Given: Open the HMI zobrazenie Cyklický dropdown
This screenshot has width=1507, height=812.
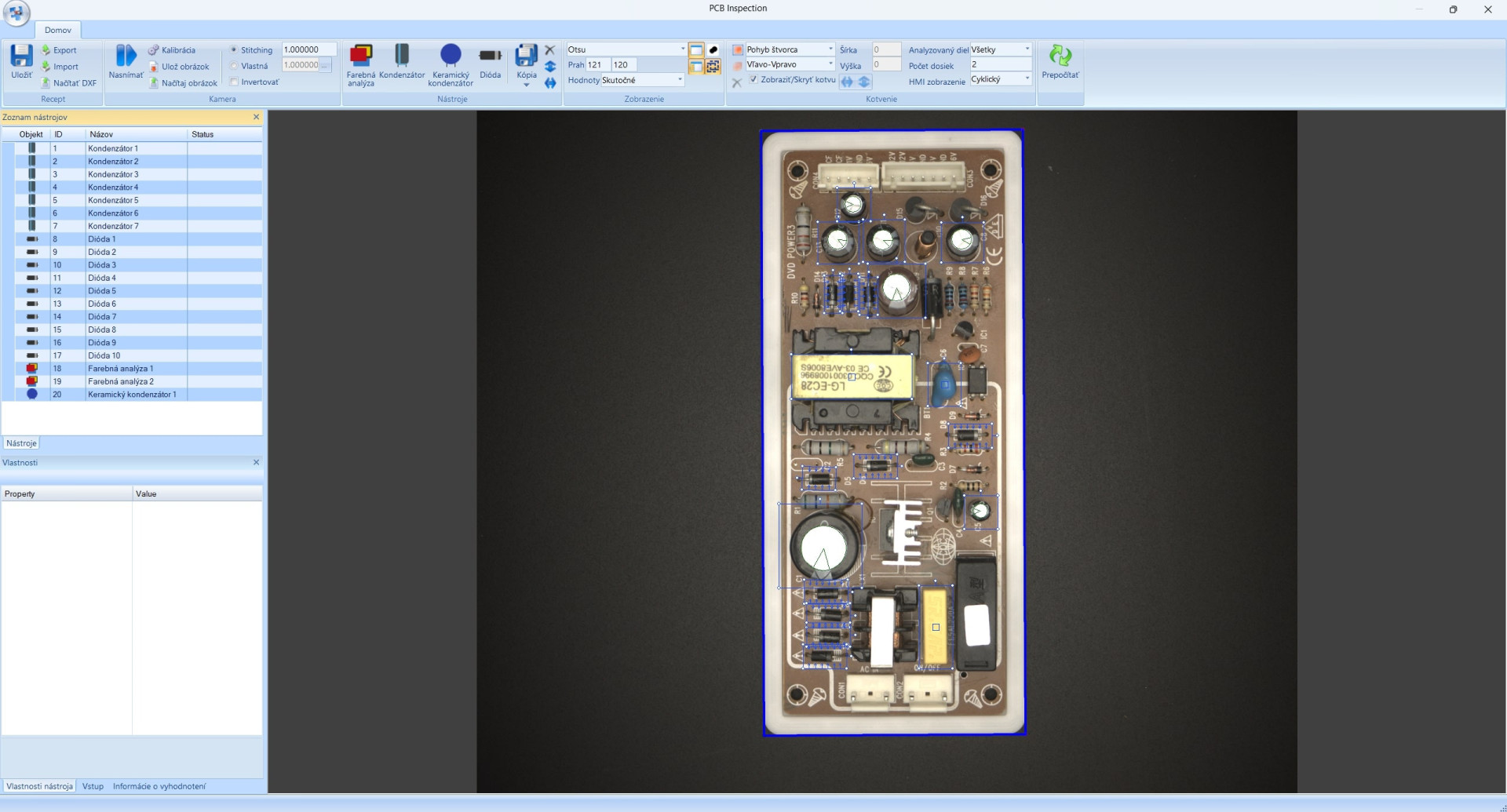Looking at the screenshot, I should 1027,79.
